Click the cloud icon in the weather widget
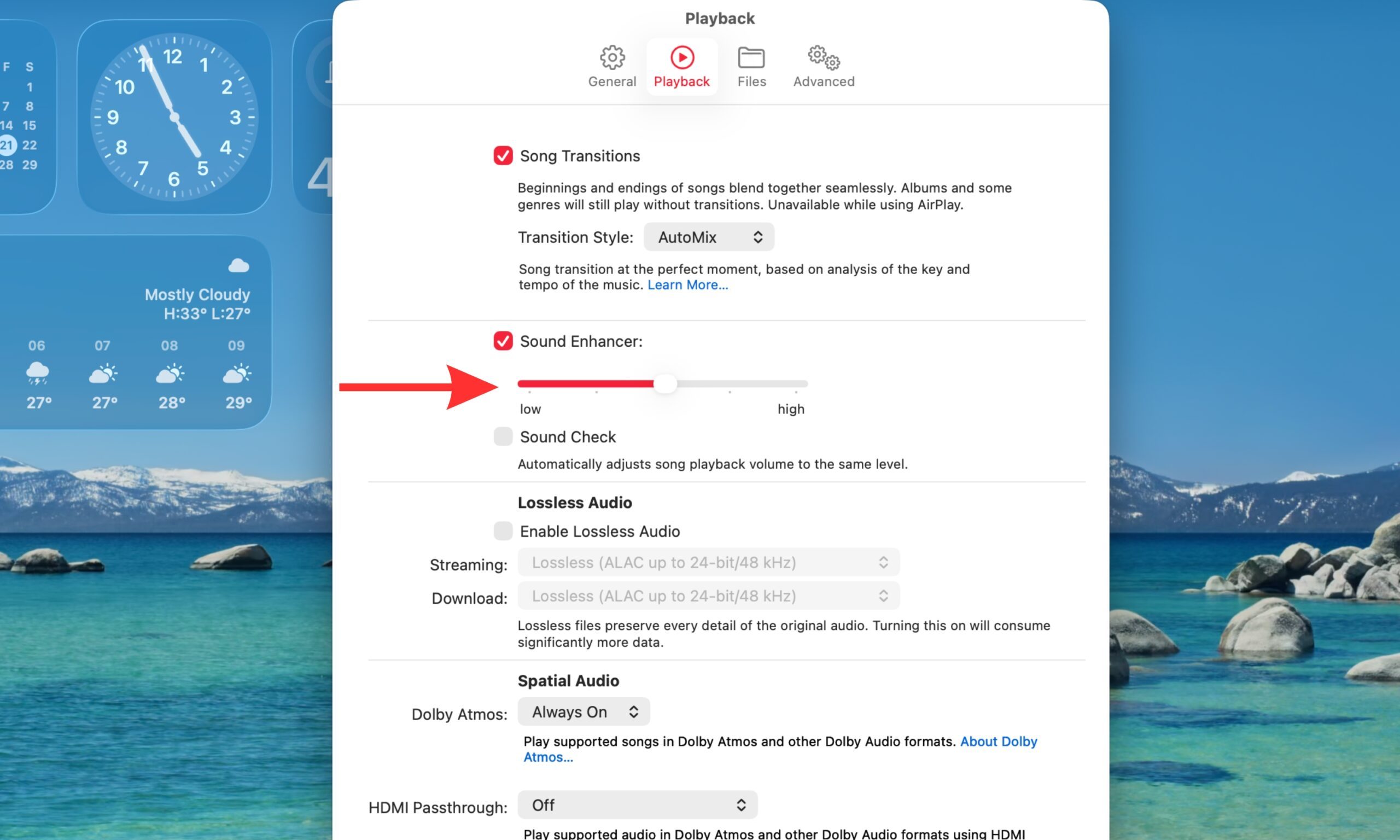The height and width of the screenshot is (840, 1400). (x=239, y=265)
